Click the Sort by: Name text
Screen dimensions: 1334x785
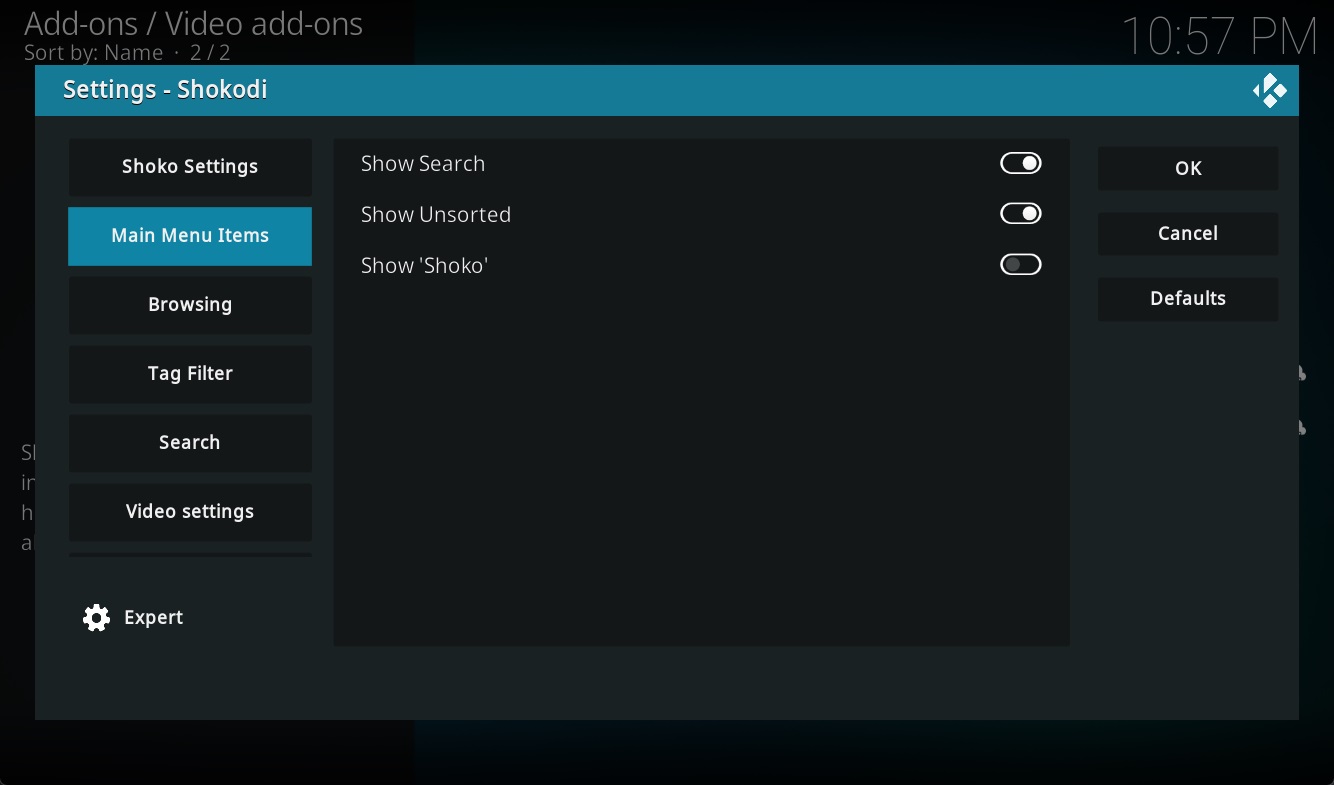pos(93,52)
